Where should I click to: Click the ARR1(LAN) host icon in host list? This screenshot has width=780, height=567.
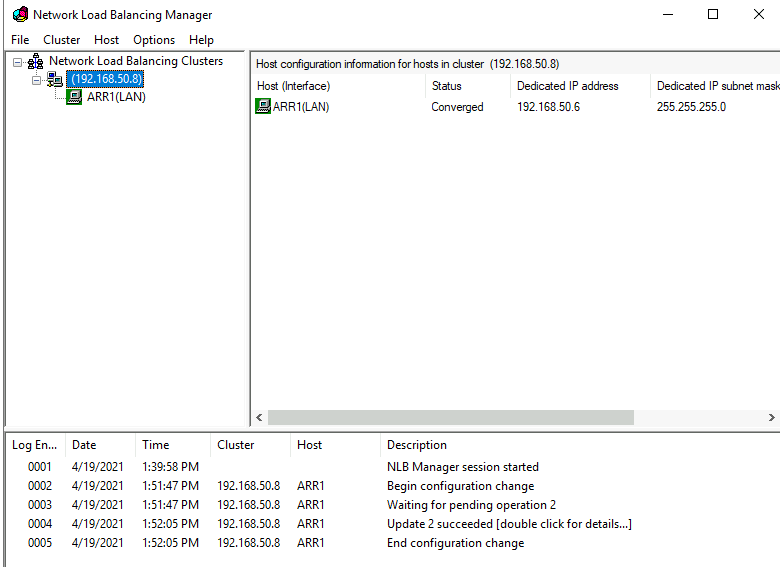tap(263, 106)
